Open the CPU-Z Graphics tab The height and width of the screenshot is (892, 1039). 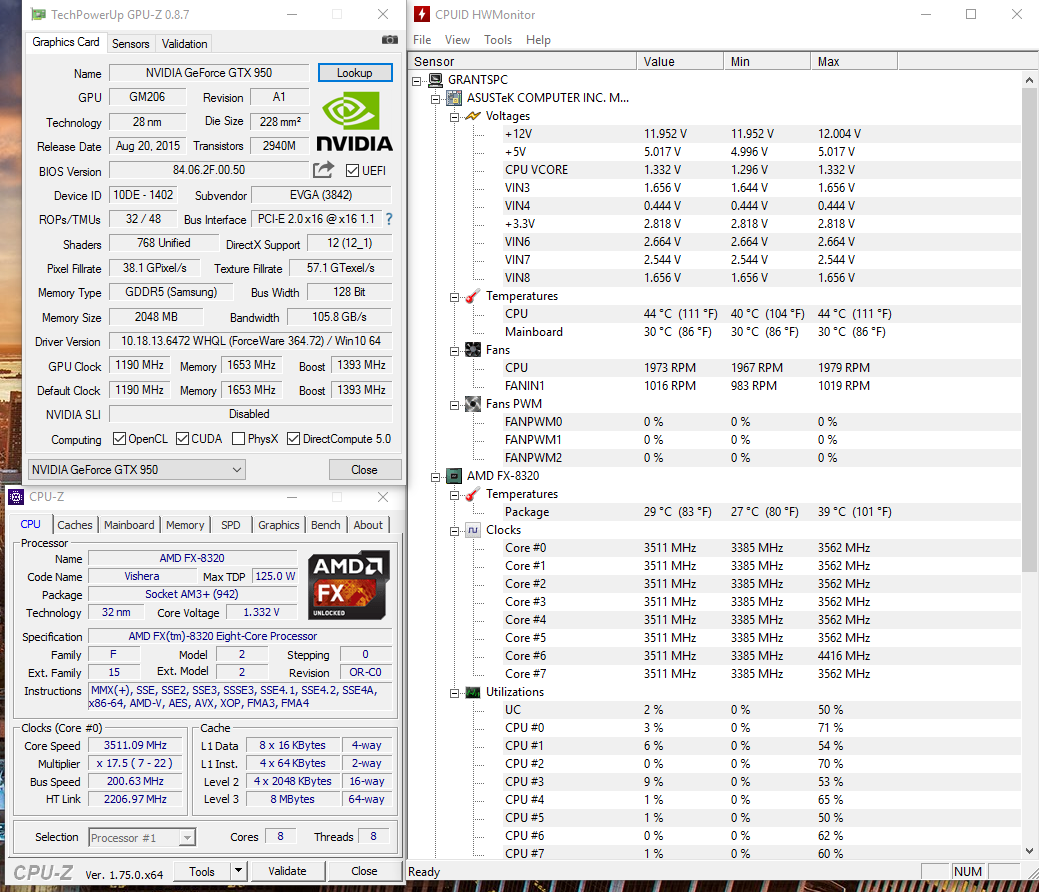tap(278, 525)
